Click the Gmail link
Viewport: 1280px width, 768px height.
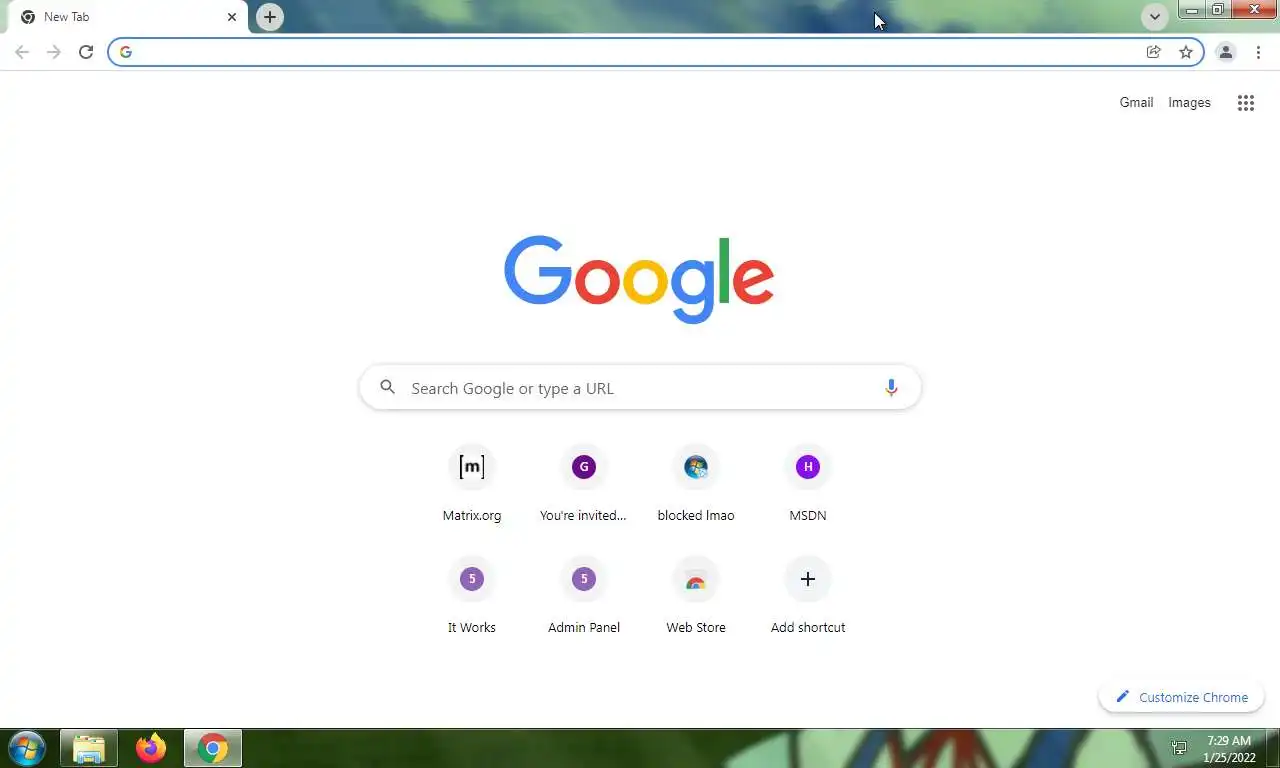coord(1136,102)
